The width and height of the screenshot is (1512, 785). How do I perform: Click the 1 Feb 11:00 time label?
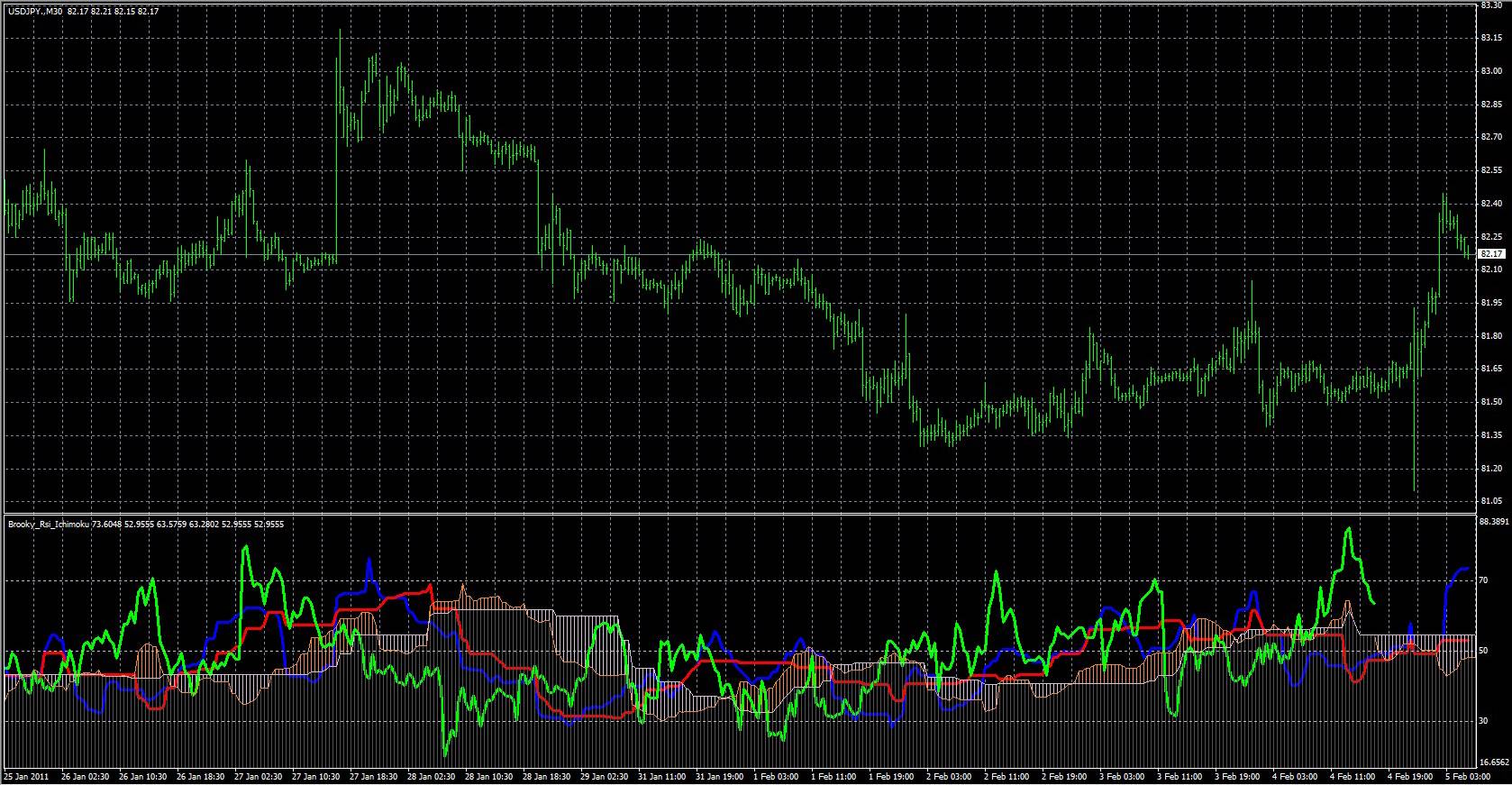(835, 776)
